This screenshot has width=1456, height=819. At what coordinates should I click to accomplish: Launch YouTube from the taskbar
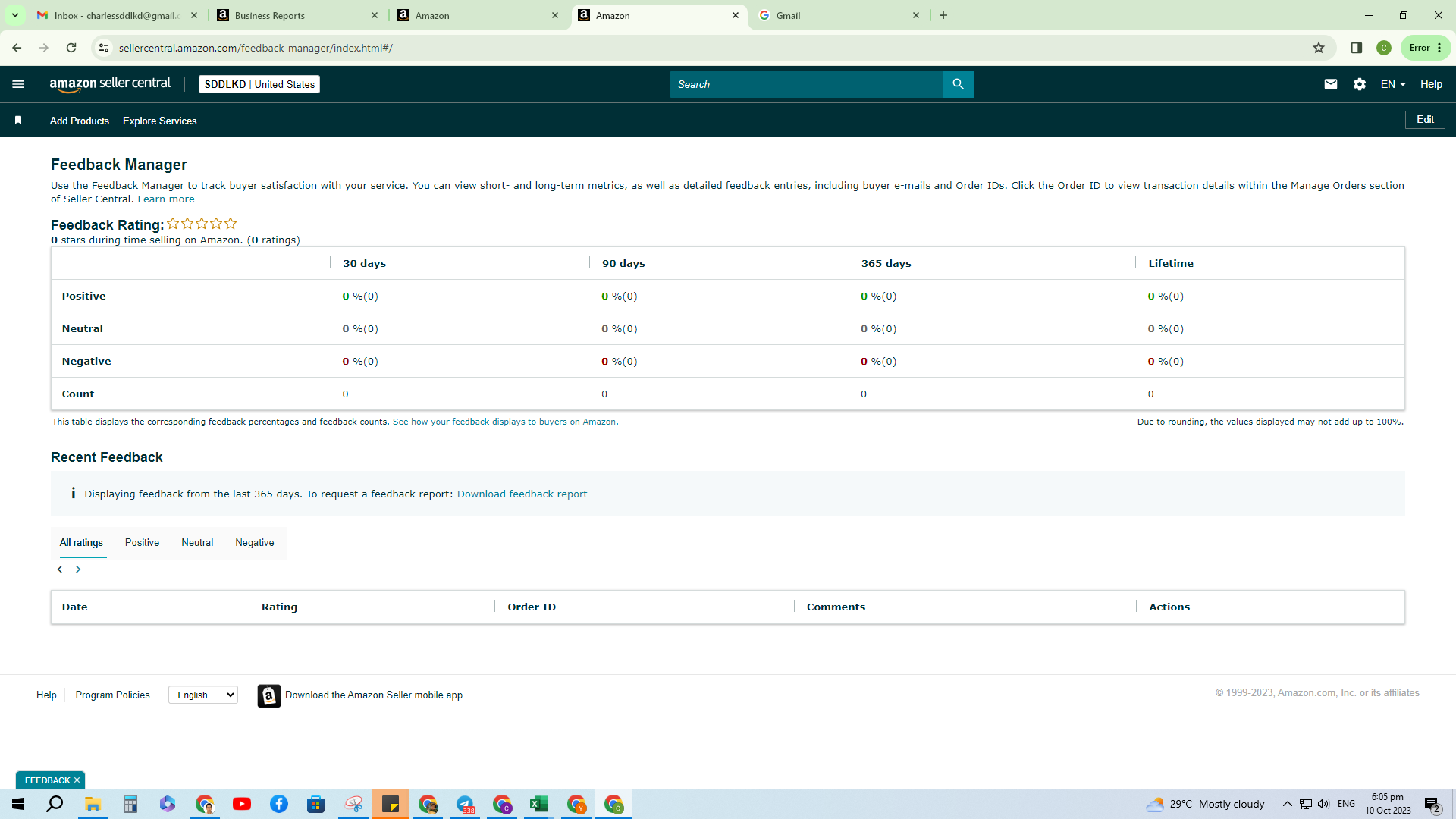pos(242,804)
